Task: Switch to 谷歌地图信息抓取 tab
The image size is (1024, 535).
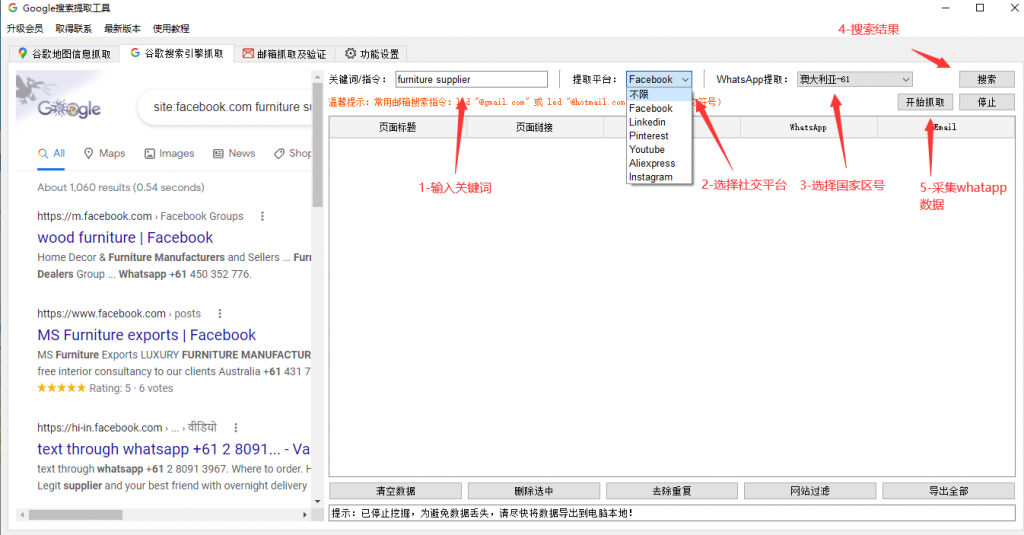Action: (x=65, y=54)
